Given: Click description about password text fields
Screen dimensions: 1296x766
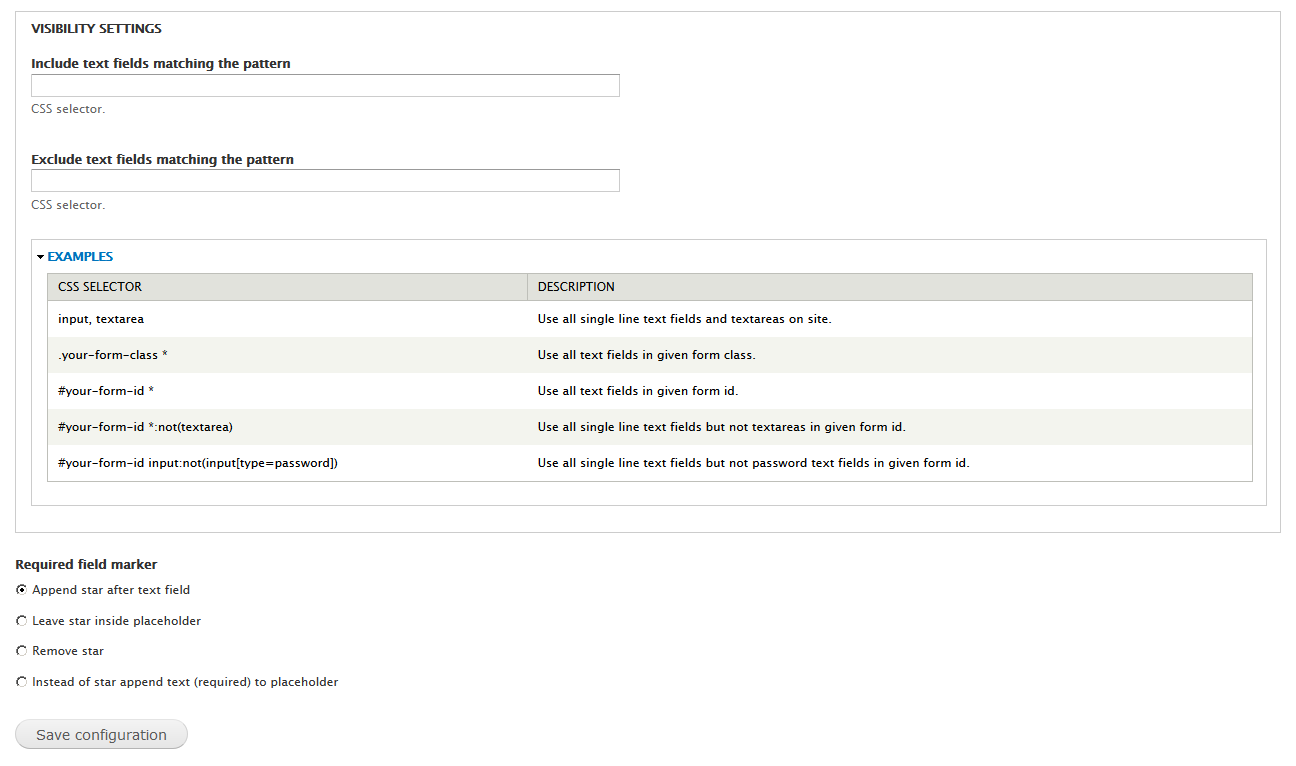Looking at the screenshot, I should pos(753,463).
